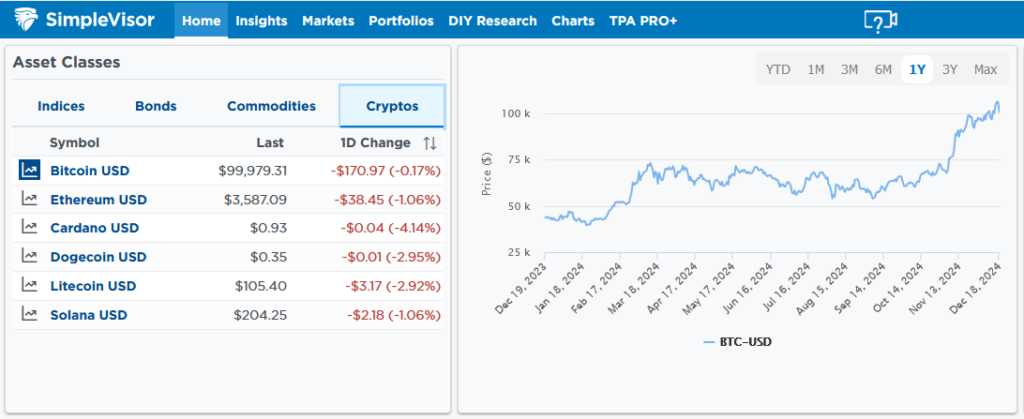This screenshot has height=419, width=1024.
Task: Open the video help icon
Action: click(x=879, y=21)
